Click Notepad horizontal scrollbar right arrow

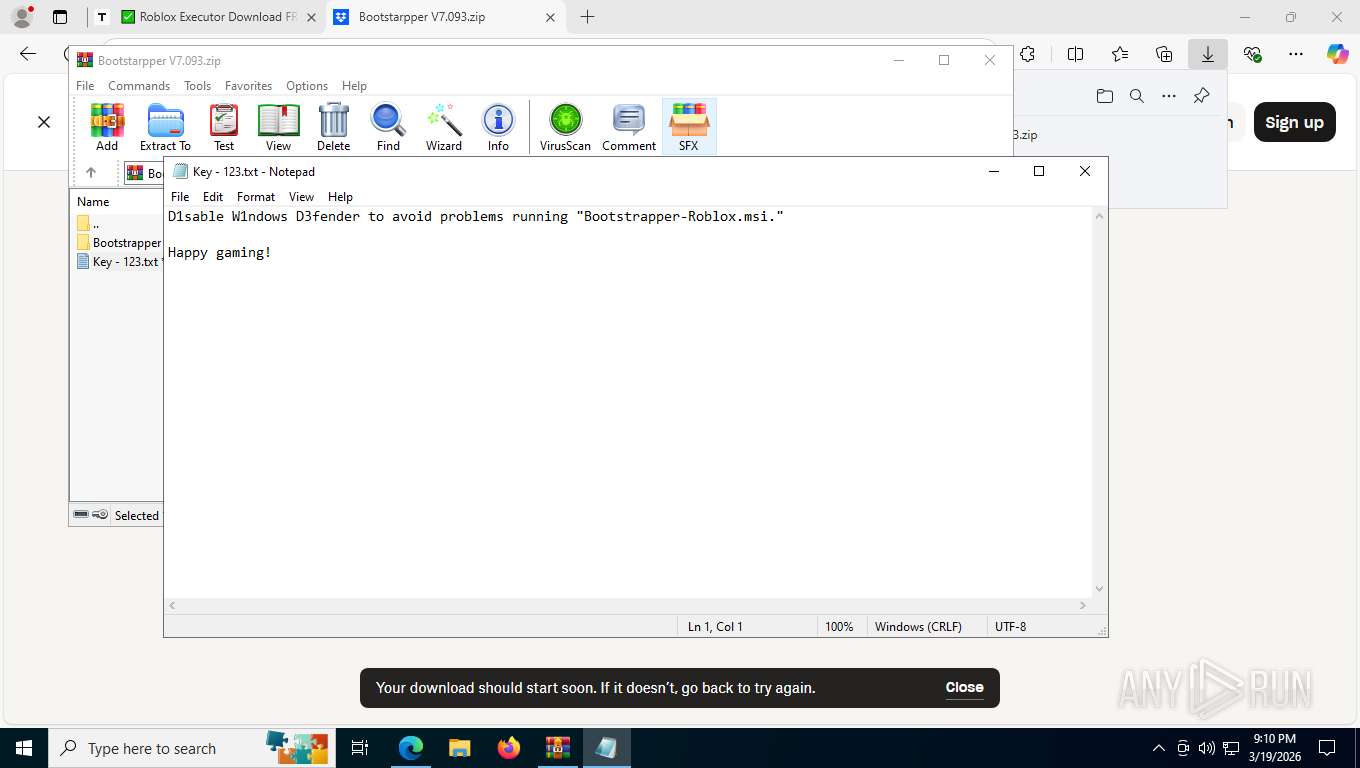tap(1083, 605)
